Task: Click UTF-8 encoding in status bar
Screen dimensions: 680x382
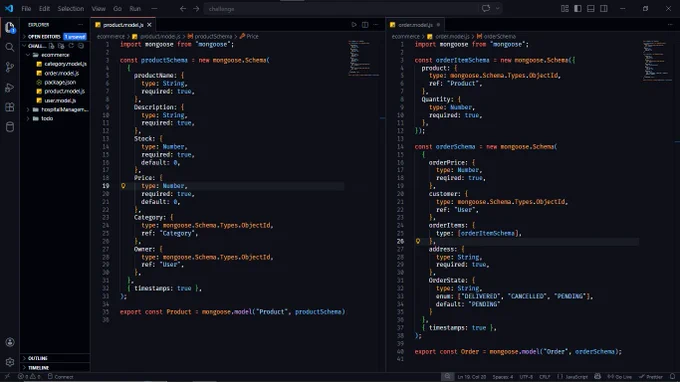Action: (x=526, y=377)
